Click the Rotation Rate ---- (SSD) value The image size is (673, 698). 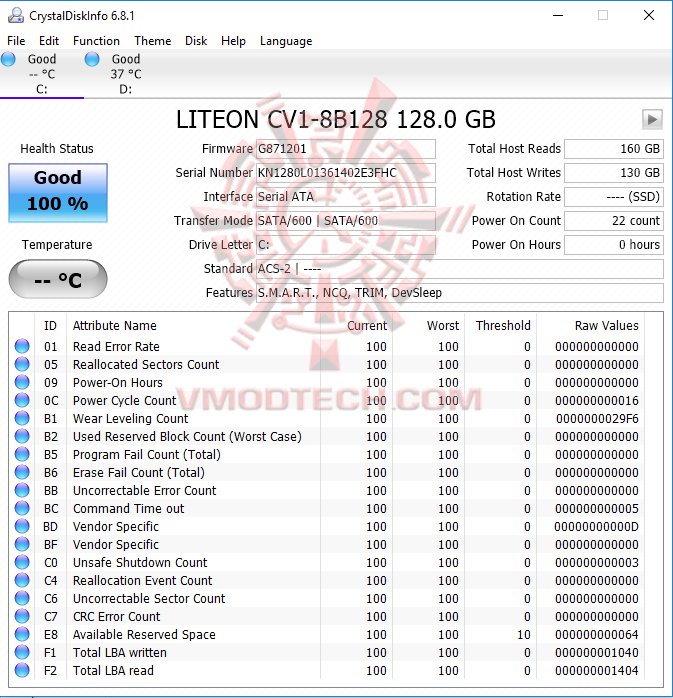614,197
